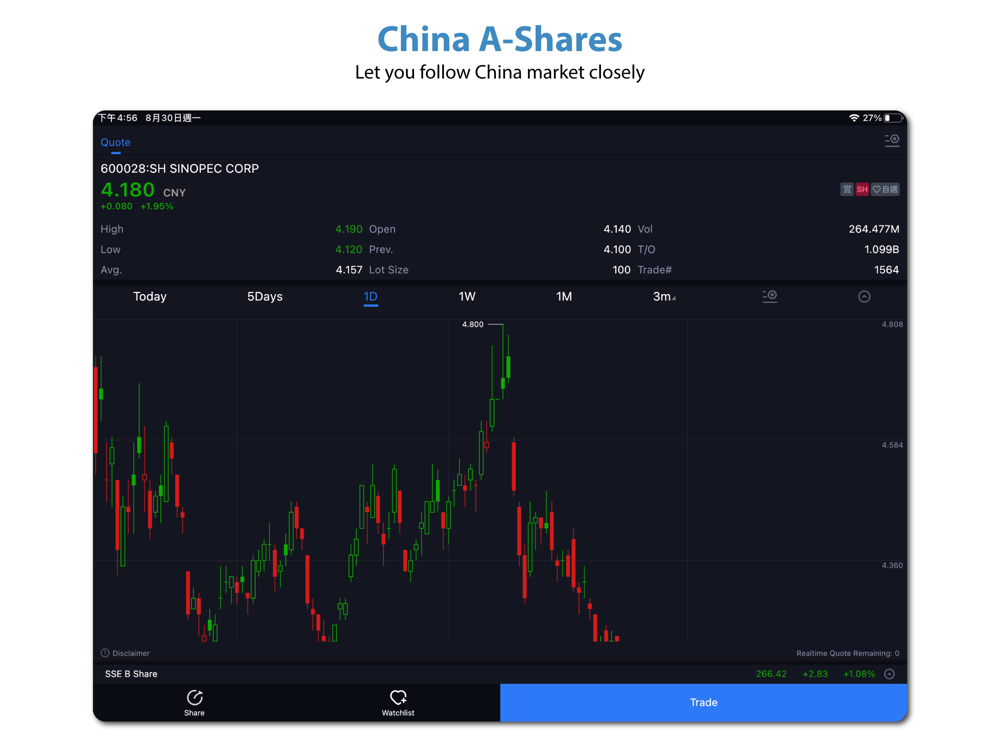Open settings icon in Quote header
Screen dimensions: 1000x750
[892, 140]
